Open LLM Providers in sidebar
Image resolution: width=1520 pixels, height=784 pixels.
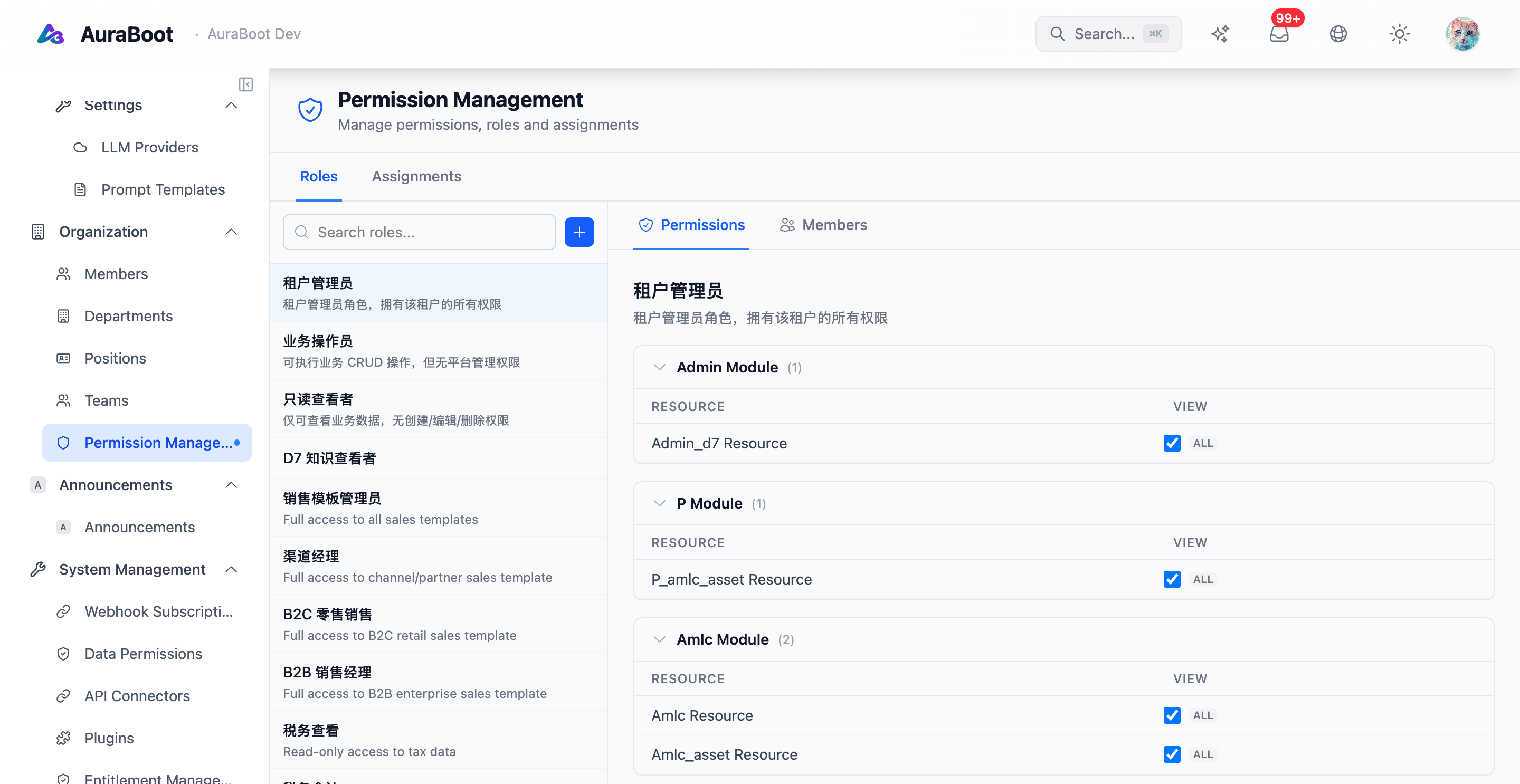click(148, 148)
